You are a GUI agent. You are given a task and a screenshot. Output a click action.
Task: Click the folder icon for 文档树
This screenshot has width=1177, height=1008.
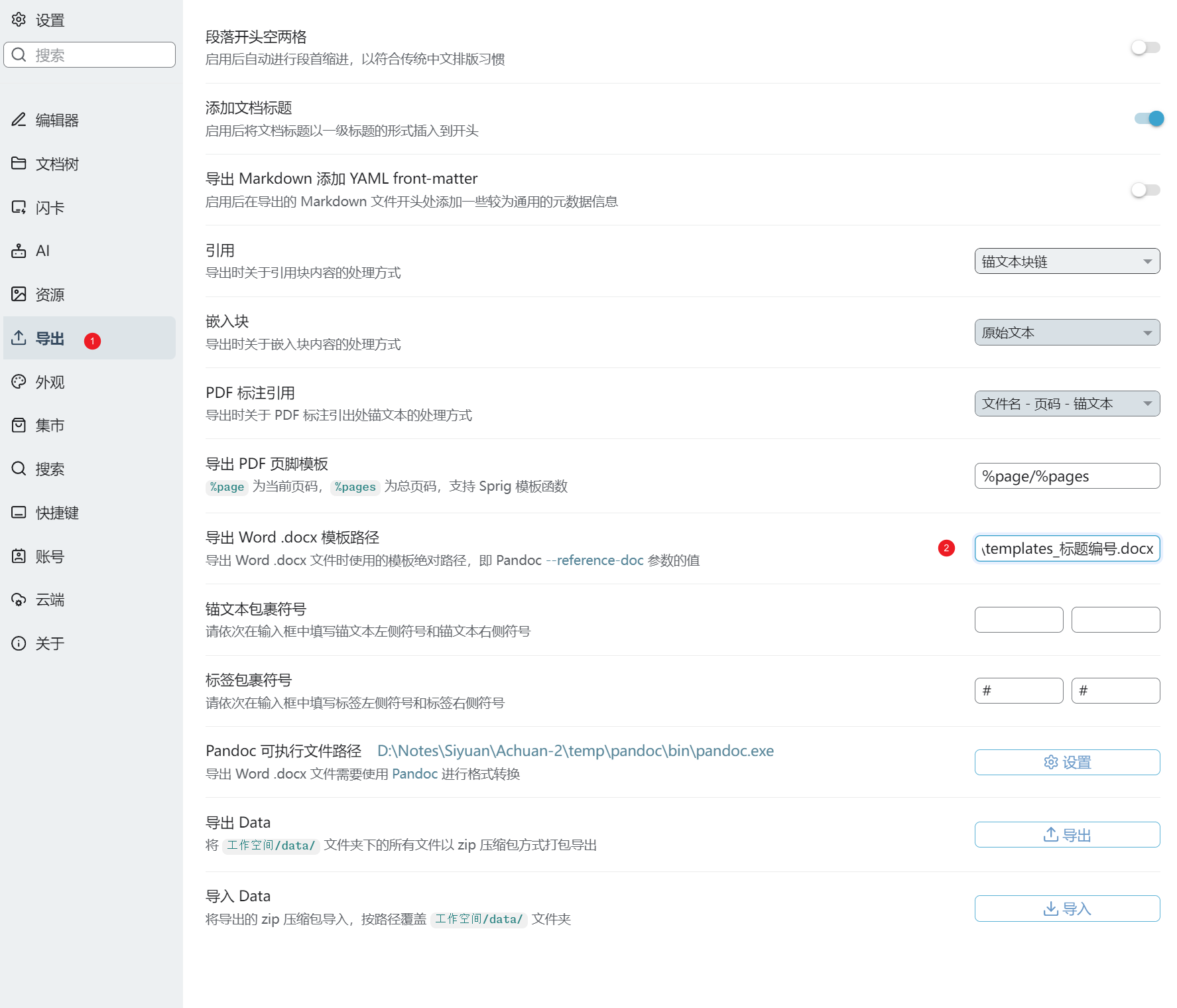19,163
